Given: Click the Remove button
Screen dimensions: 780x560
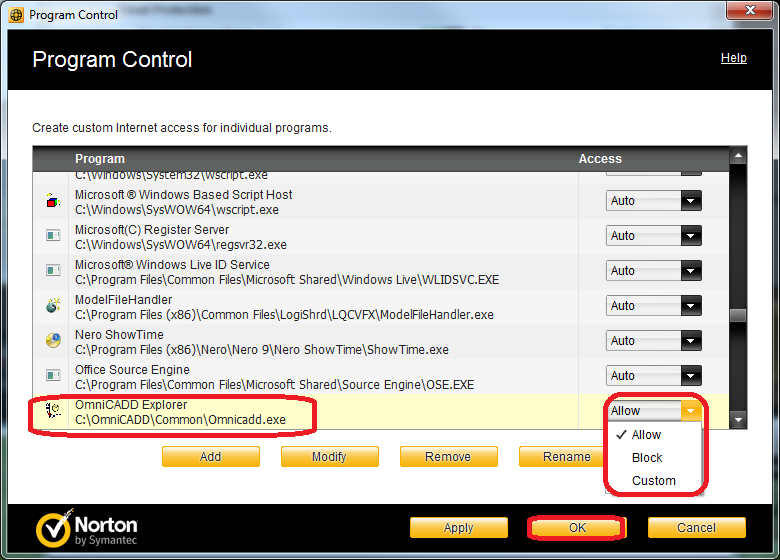Looking at the screenshot, I should click(x=448, y=457).
